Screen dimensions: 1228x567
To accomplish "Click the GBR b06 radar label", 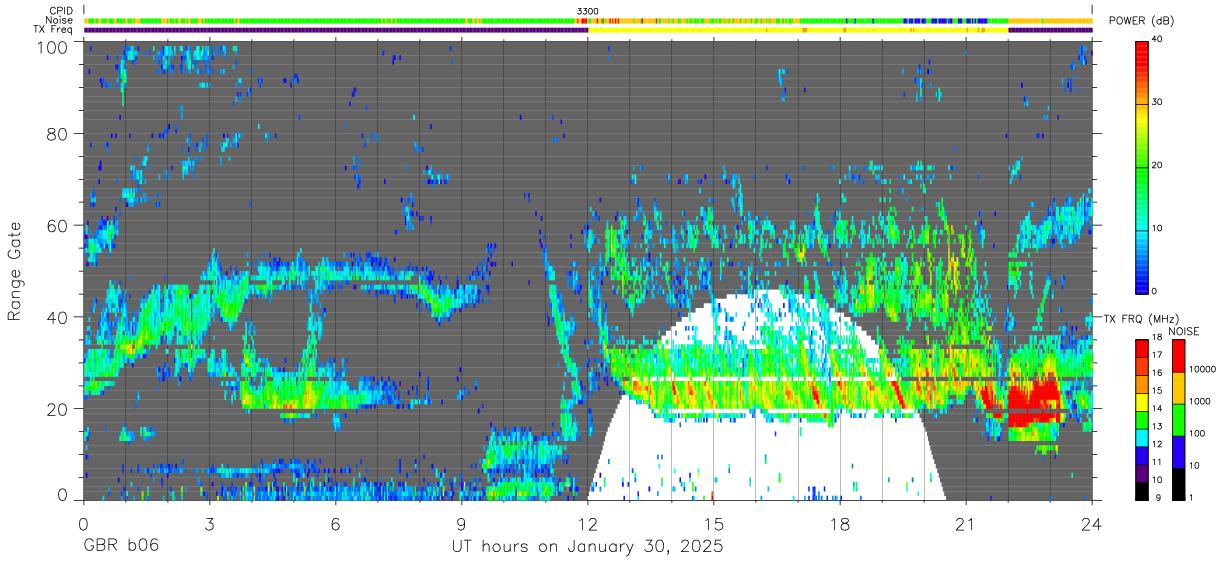I will [x=120, y=546].
